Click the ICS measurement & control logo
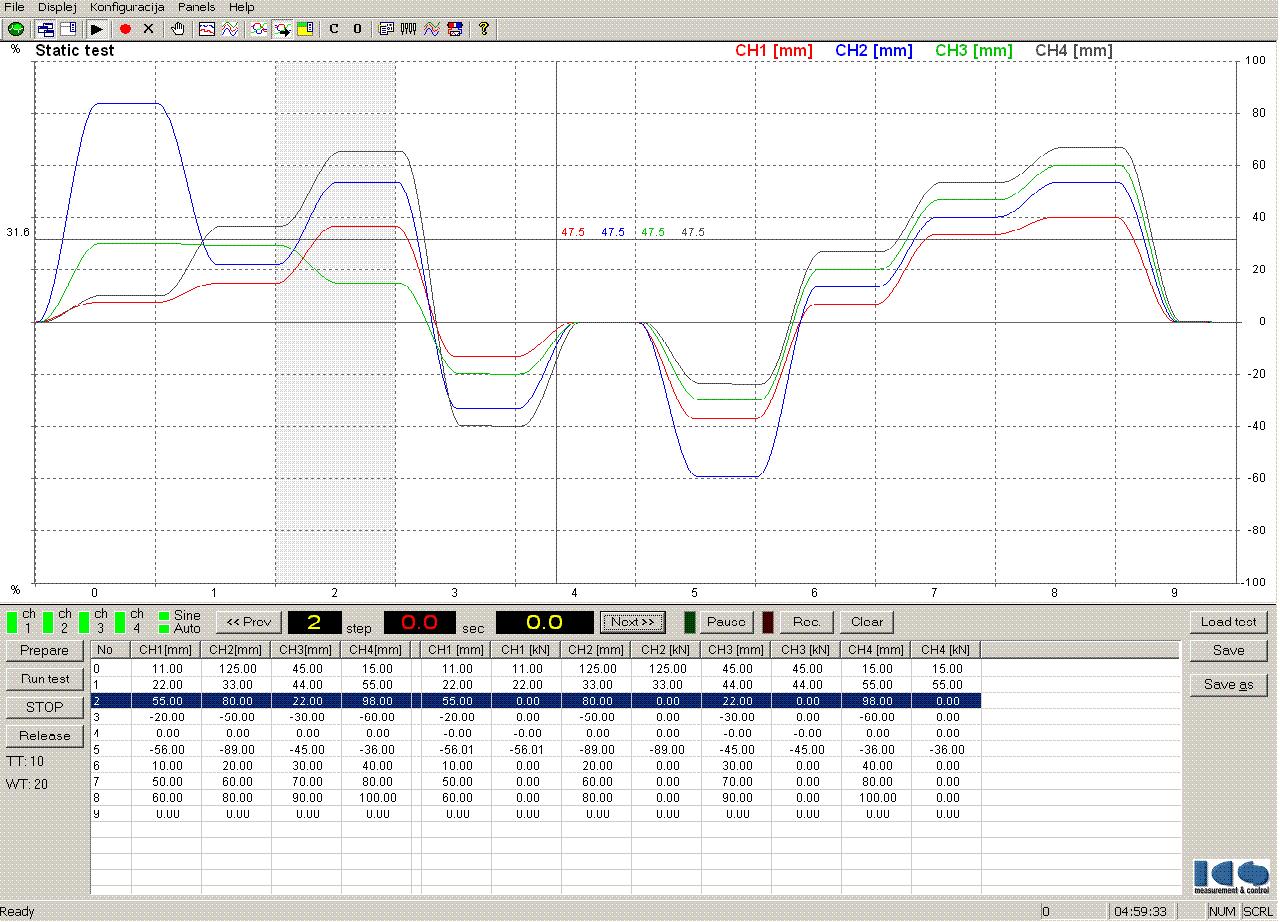The image size is (1280, 922). tap(1230, 876)
